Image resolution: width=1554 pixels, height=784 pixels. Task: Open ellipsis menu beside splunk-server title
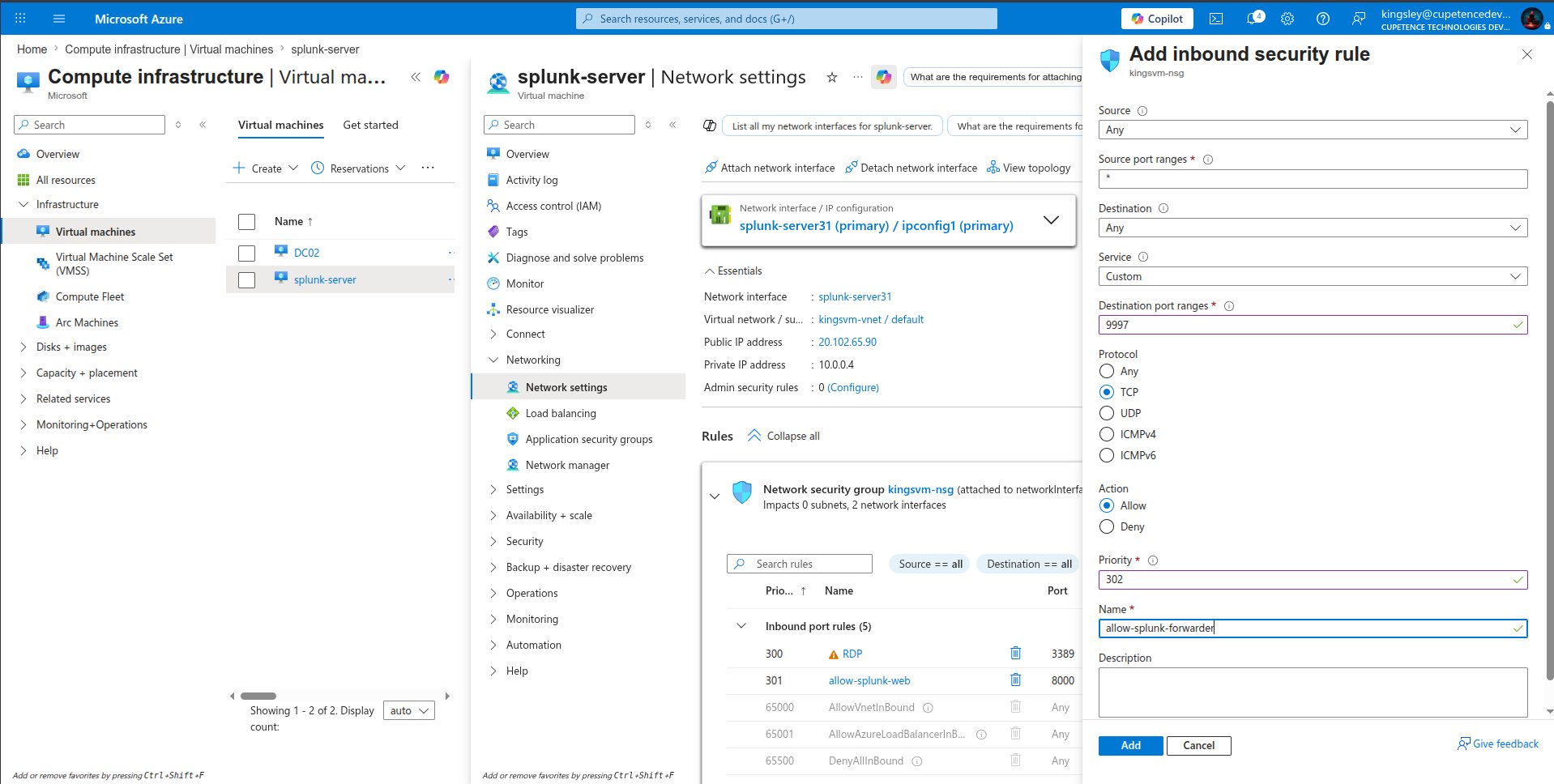coord(858,77)
